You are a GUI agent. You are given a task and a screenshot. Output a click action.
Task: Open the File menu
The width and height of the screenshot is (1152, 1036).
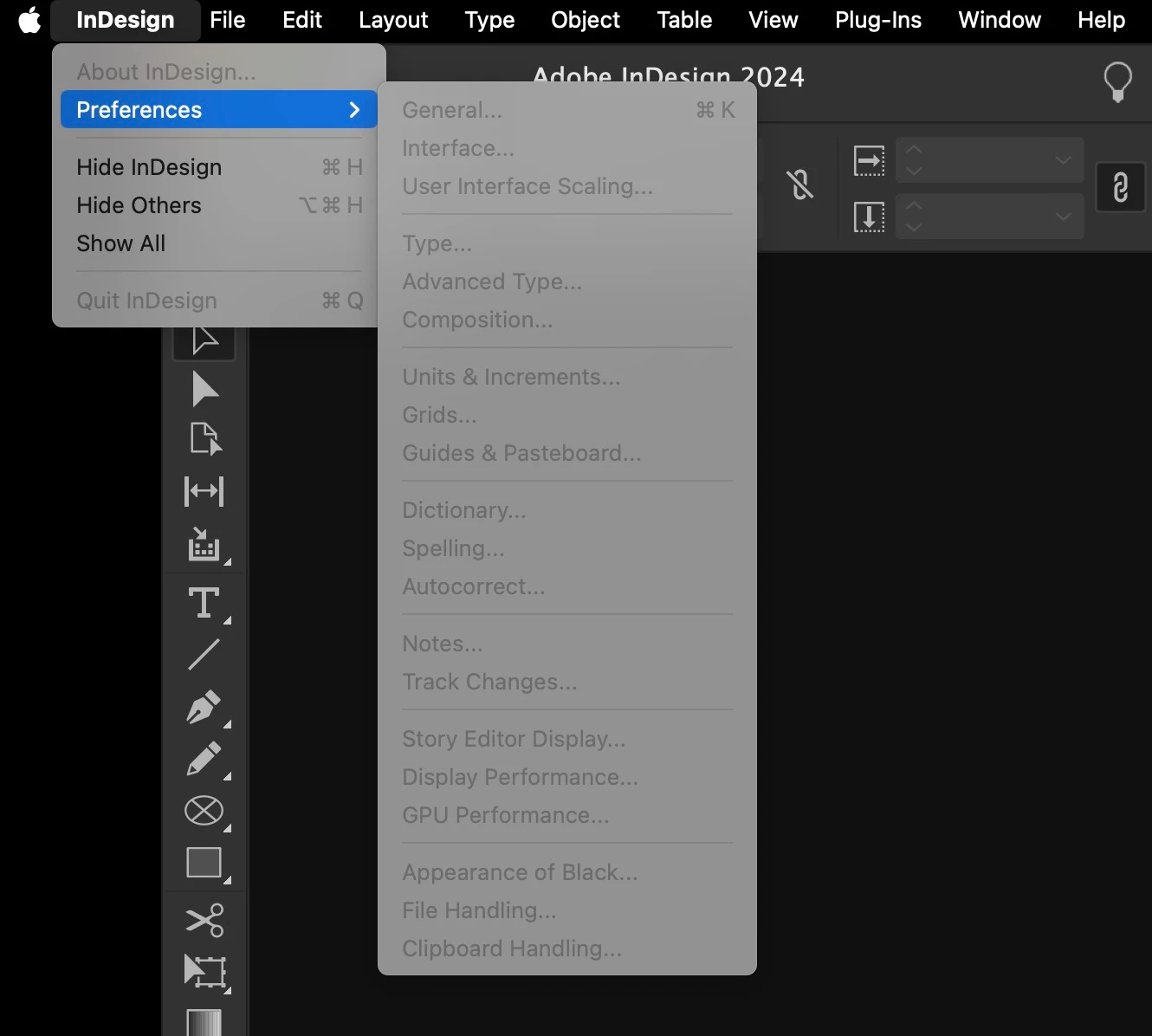click(228, 20)
